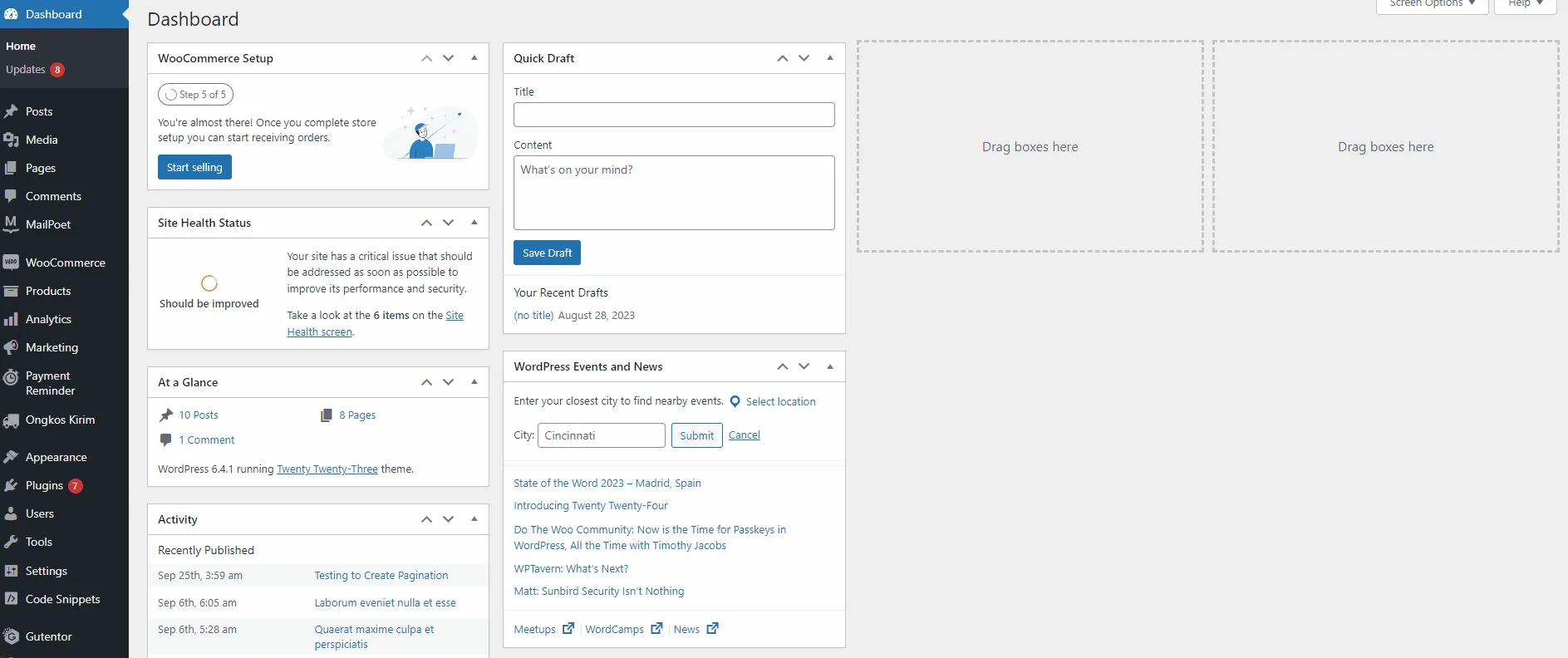Open the 1 Comment link
This screenshot has width=1568, height=658.
[x=207, y=439]
